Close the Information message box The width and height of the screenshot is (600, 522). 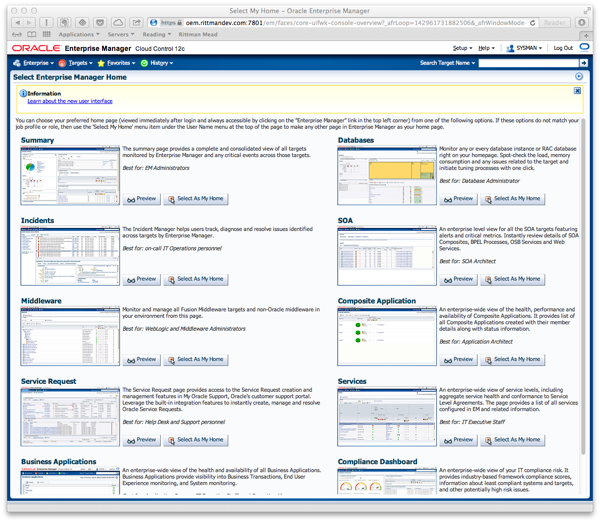pos(577,91)
